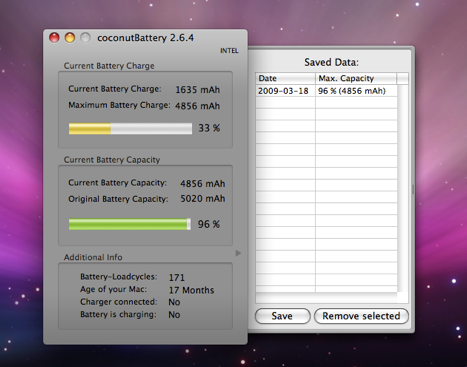The height and width of the screenshot is (367, 467).
Task: Click the Battery-Loadcycles: label
Action: point(119,277)
